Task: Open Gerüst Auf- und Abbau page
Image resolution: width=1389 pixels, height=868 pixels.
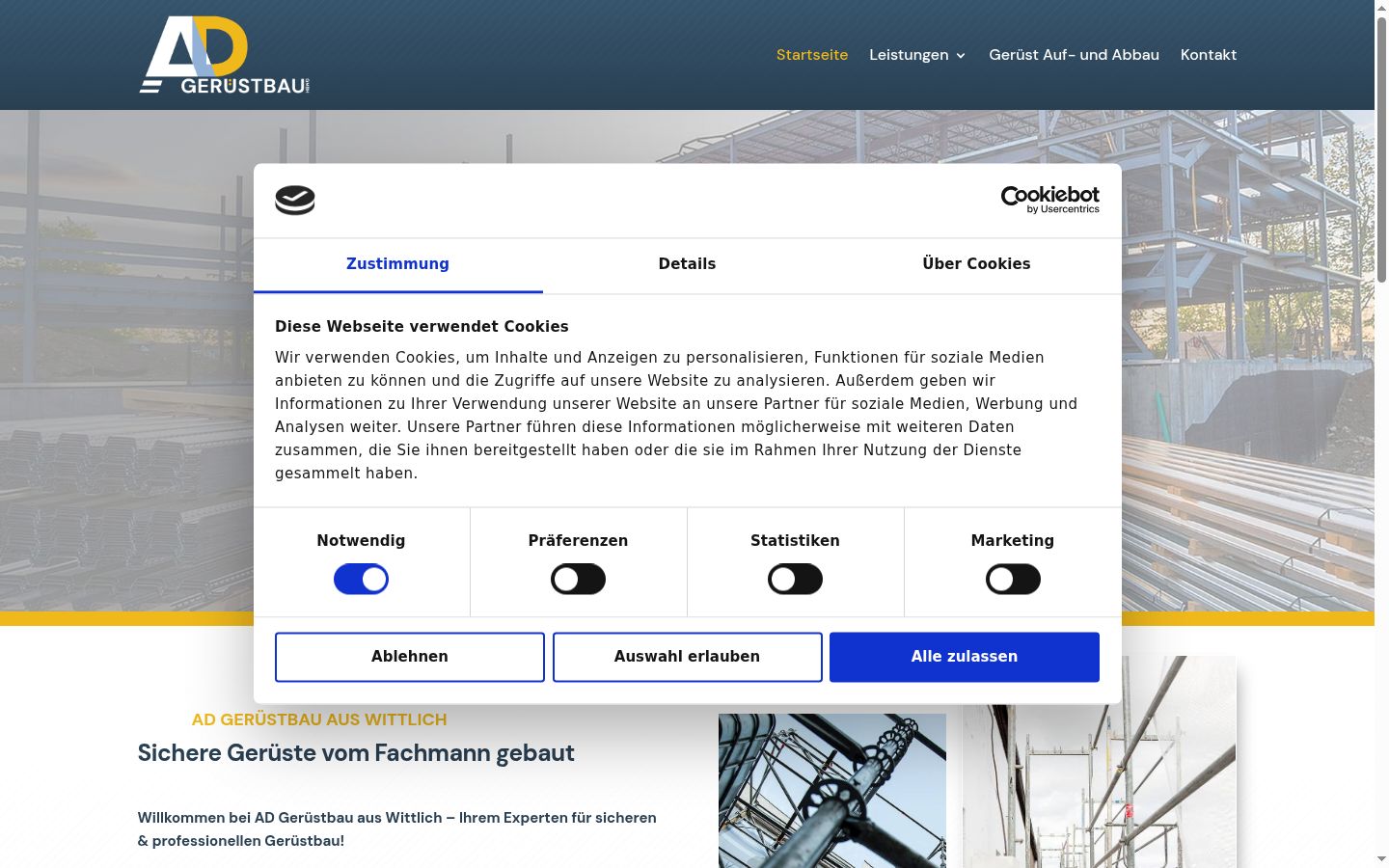Action: (1074, 55)
